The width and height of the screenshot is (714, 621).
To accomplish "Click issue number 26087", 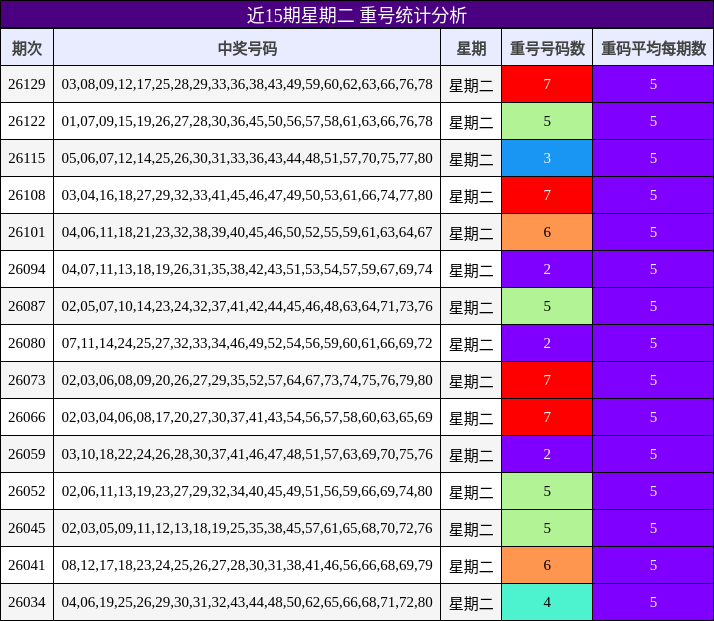I will [27, 306].
